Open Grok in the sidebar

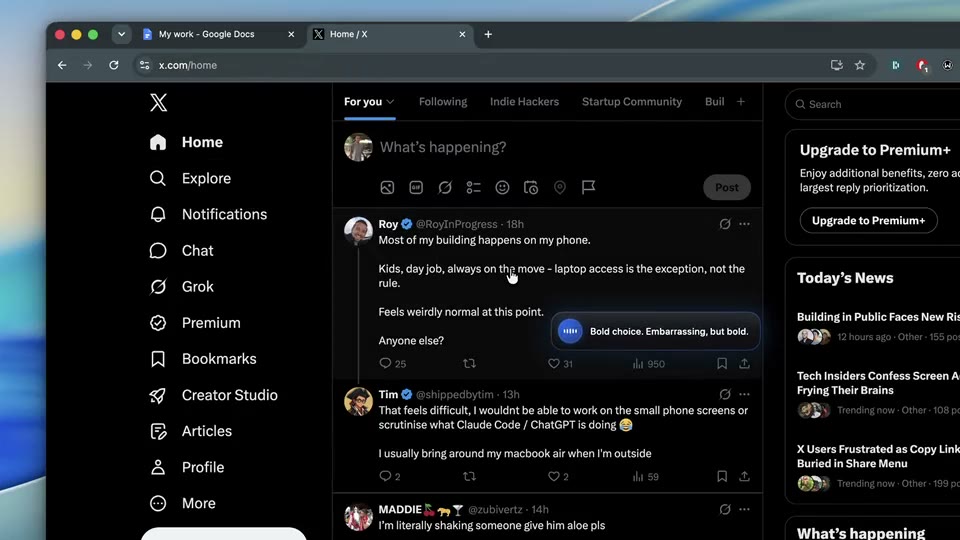point(181,287)
